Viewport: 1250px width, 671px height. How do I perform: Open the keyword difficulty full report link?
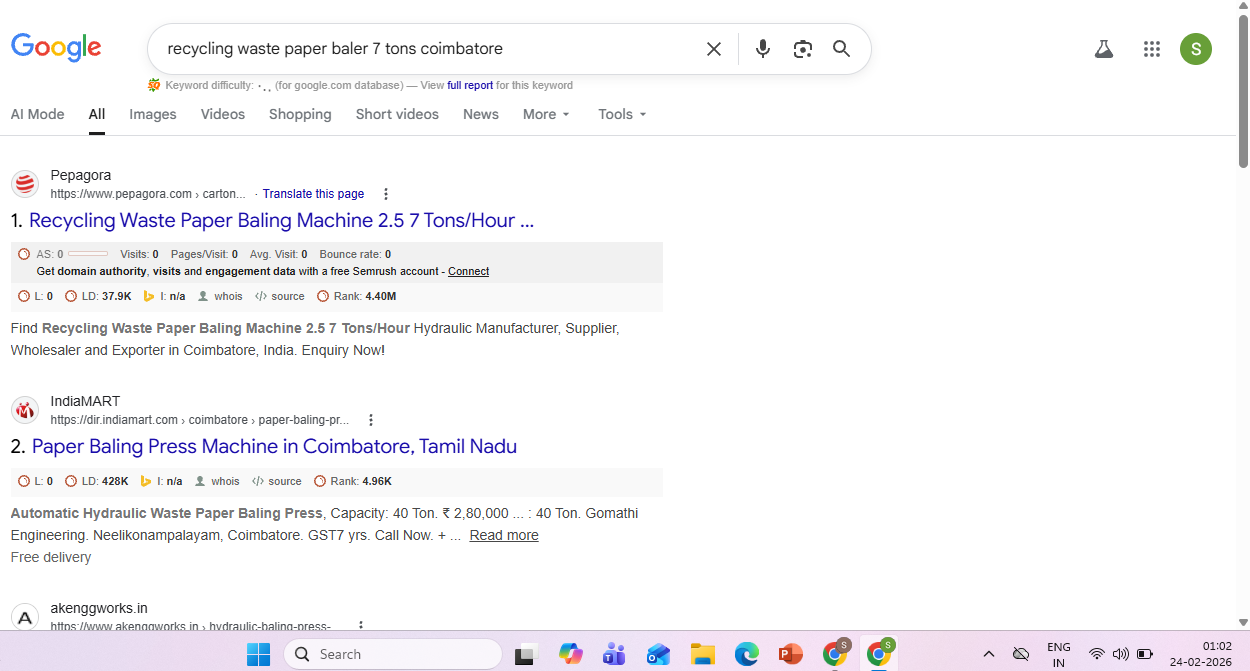pos(470,85)
